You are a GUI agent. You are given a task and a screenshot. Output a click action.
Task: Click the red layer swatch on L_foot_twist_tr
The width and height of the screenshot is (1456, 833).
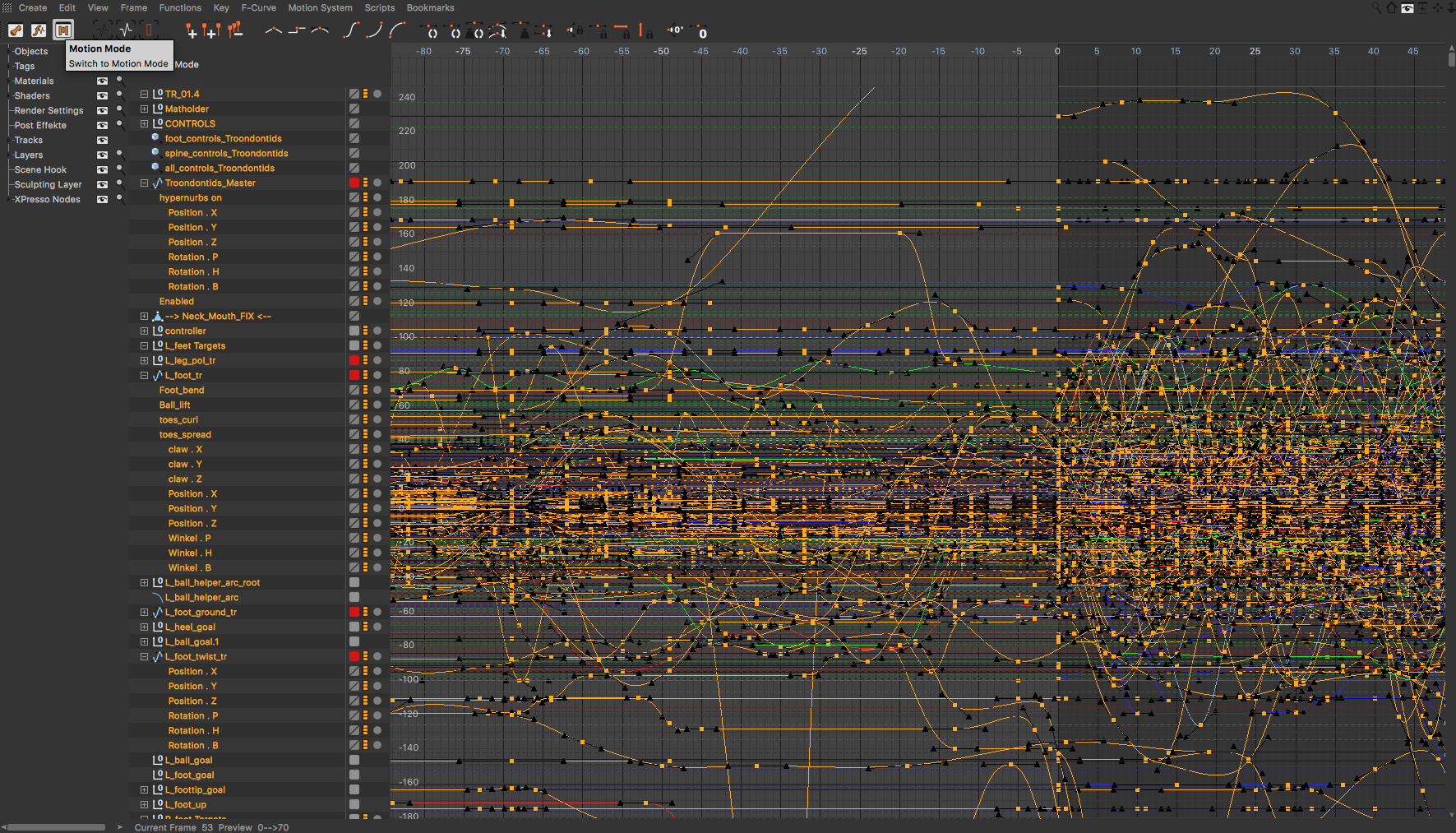354,656
